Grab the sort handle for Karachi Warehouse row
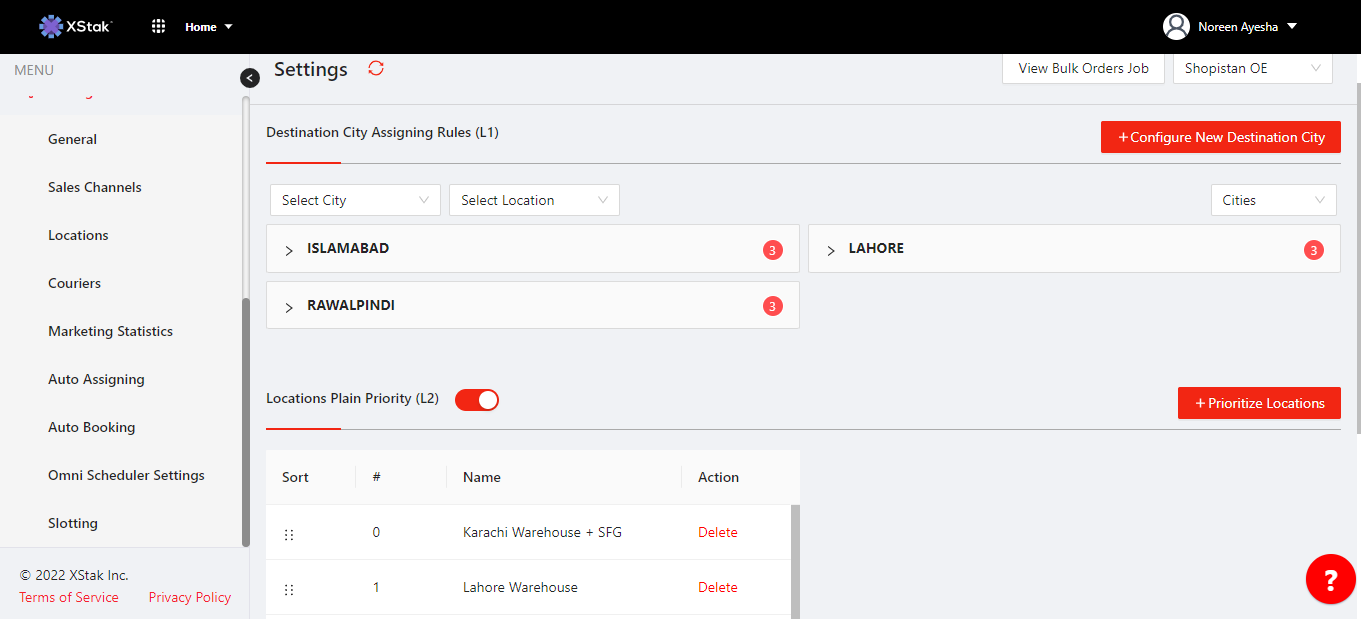1361x619 pixels. [x=289, y=535]
